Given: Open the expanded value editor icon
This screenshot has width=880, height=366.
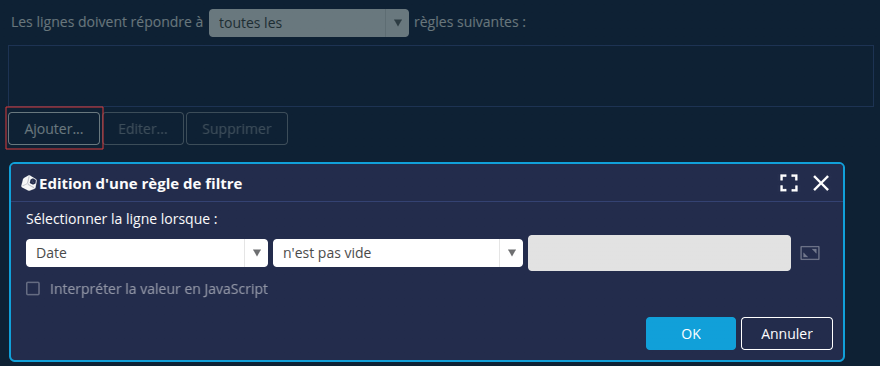Looking at the screenshot, I should (x=809, y=253).
